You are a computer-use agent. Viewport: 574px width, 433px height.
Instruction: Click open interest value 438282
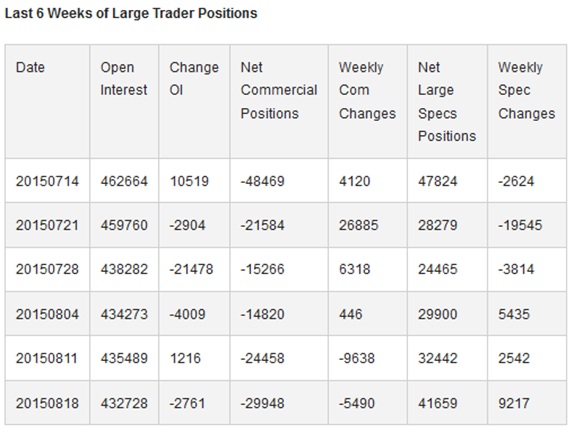tap(124, 269)
